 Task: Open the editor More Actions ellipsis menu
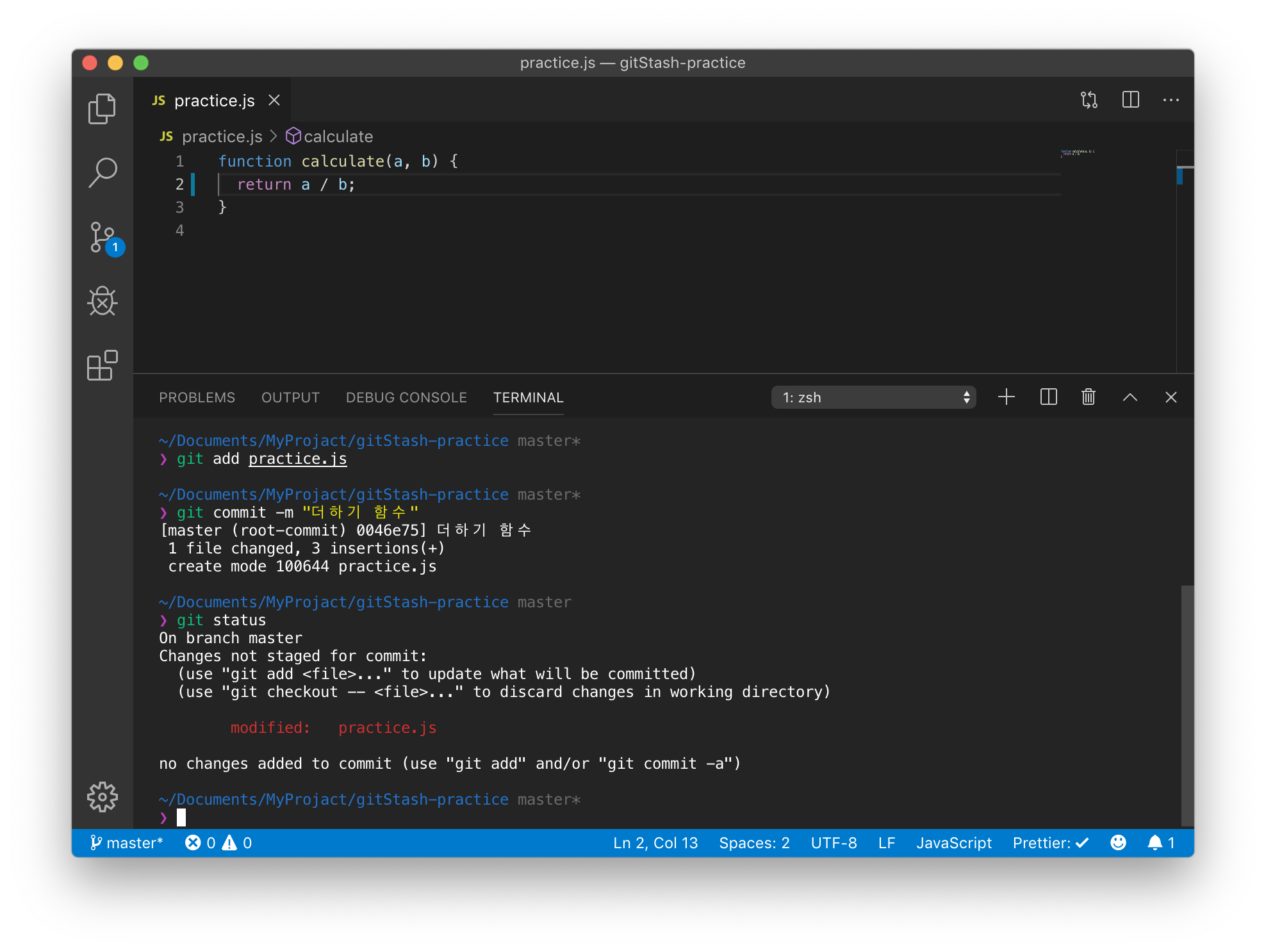[1171, 100]
